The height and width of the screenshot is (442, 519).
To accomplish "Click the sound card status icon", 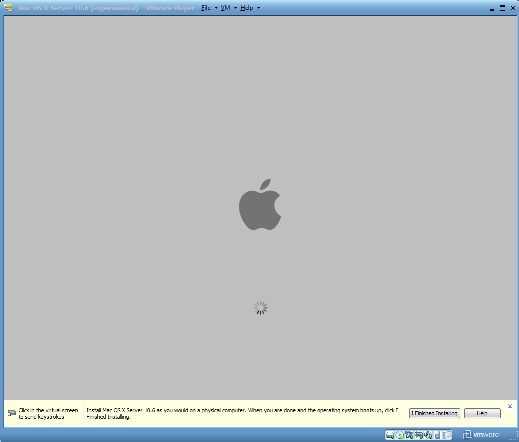I will pos(427,435).
